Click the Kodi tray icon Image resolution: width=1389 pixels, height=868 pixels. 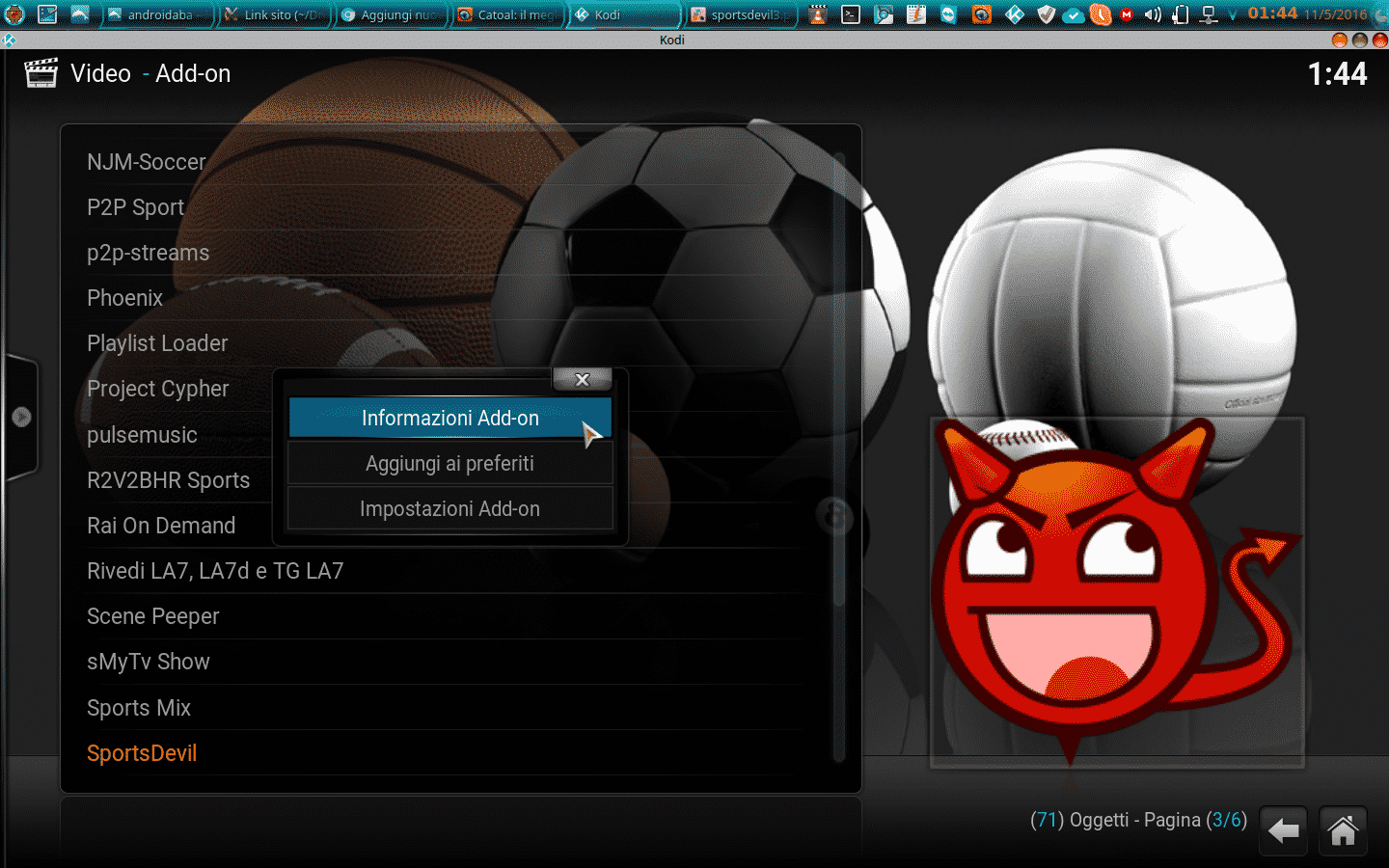tap(1014, 14)
